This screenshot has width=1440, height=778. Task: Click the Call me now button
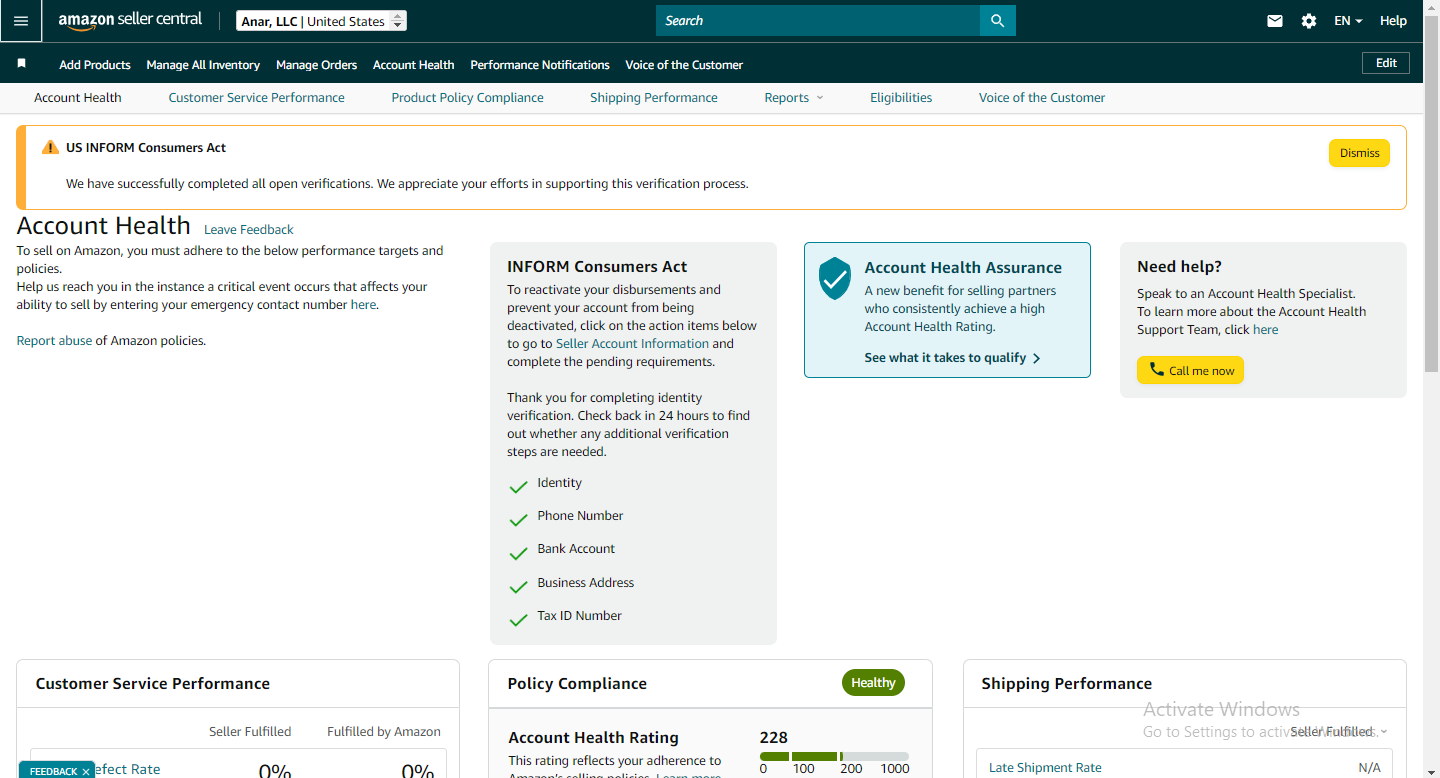1190,370
